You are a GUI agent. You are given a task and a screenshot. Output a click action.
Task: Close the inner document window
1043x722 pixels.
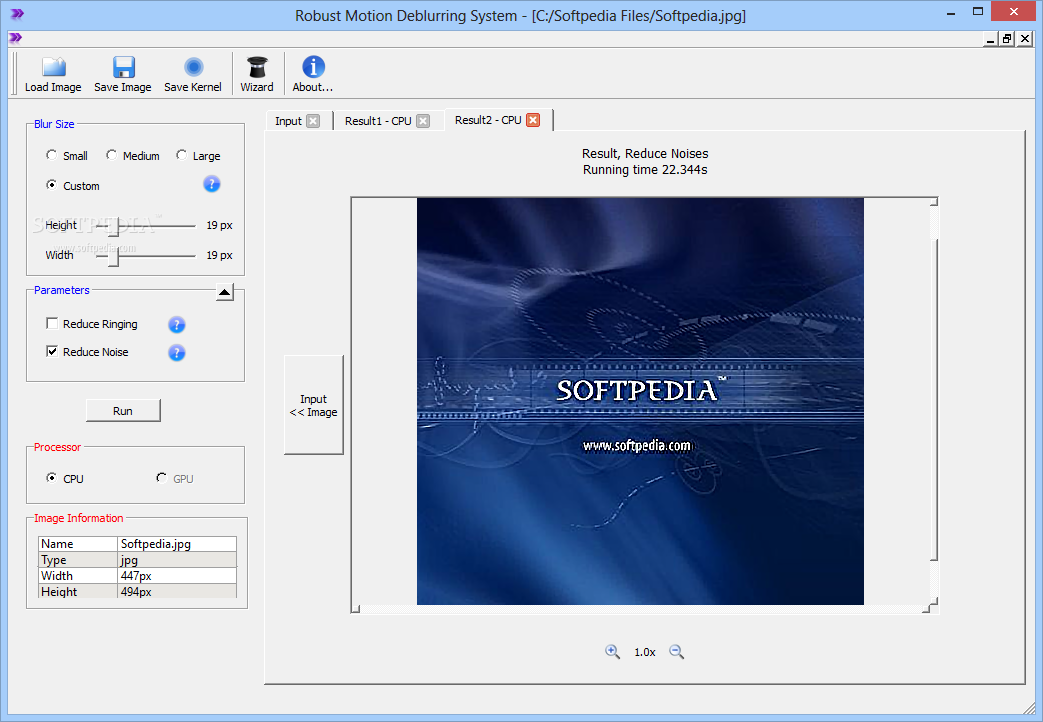pos(1025,39)
